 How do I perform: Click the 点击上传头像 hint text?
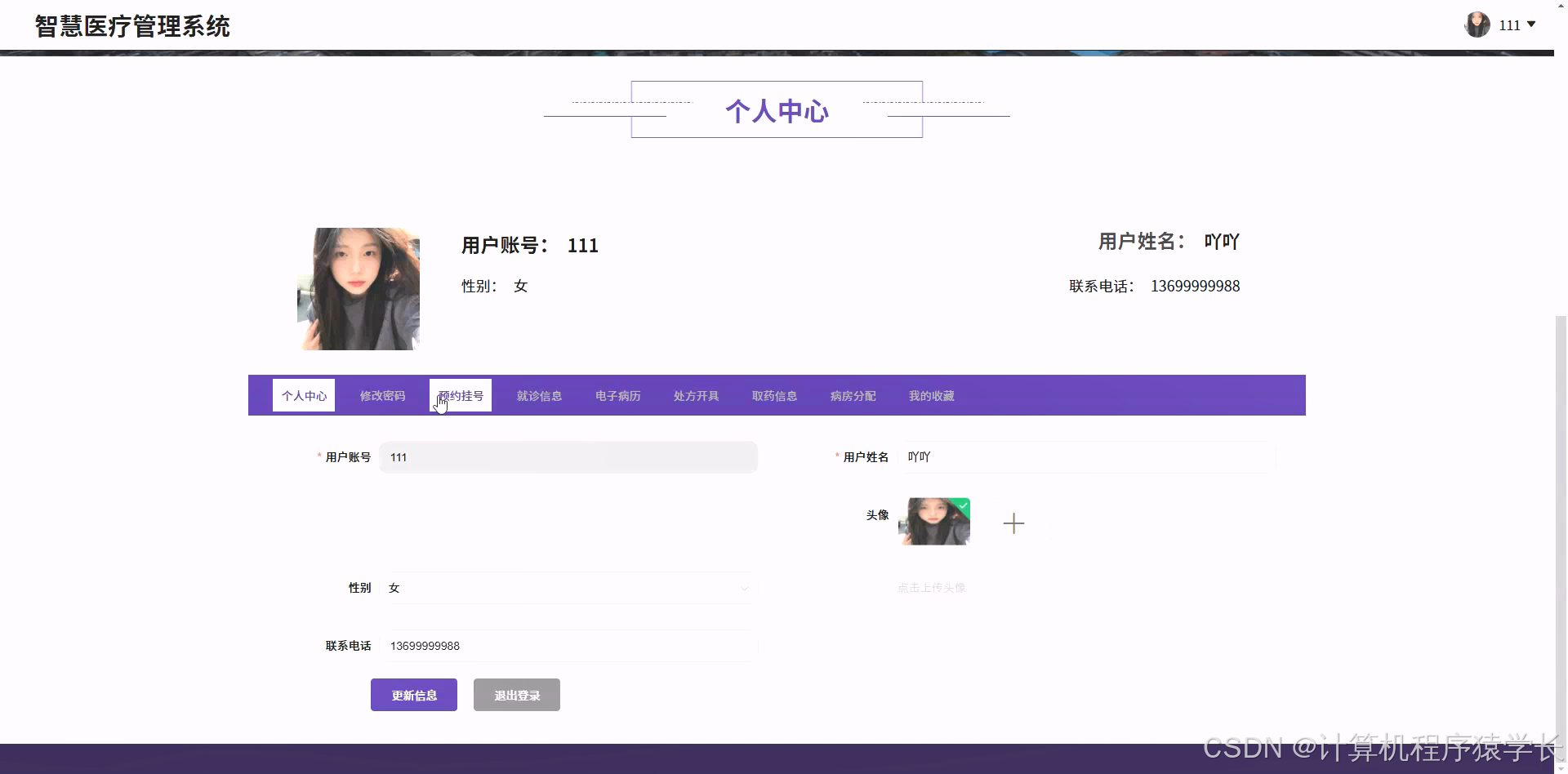(932, 588)
